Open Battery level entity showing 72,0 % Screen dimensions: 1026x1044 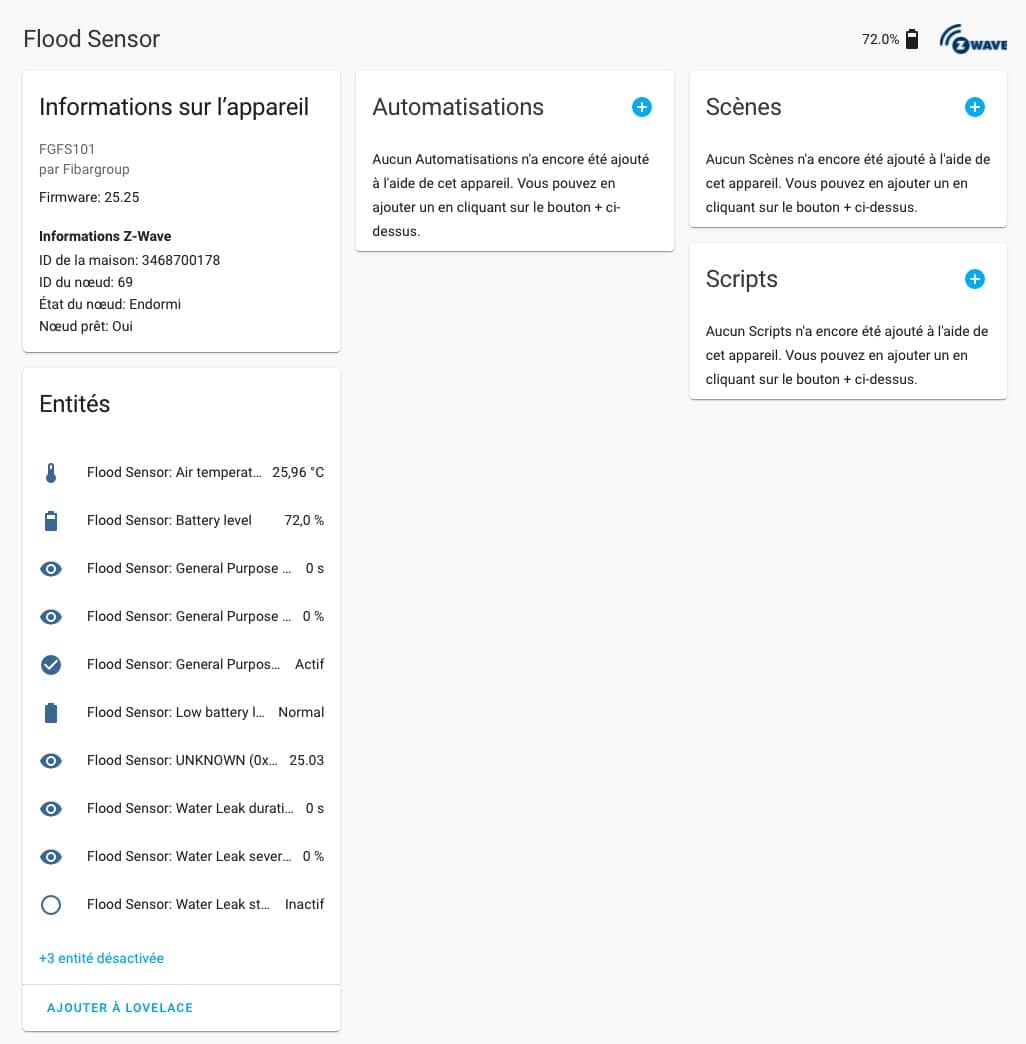click(181, 521)
